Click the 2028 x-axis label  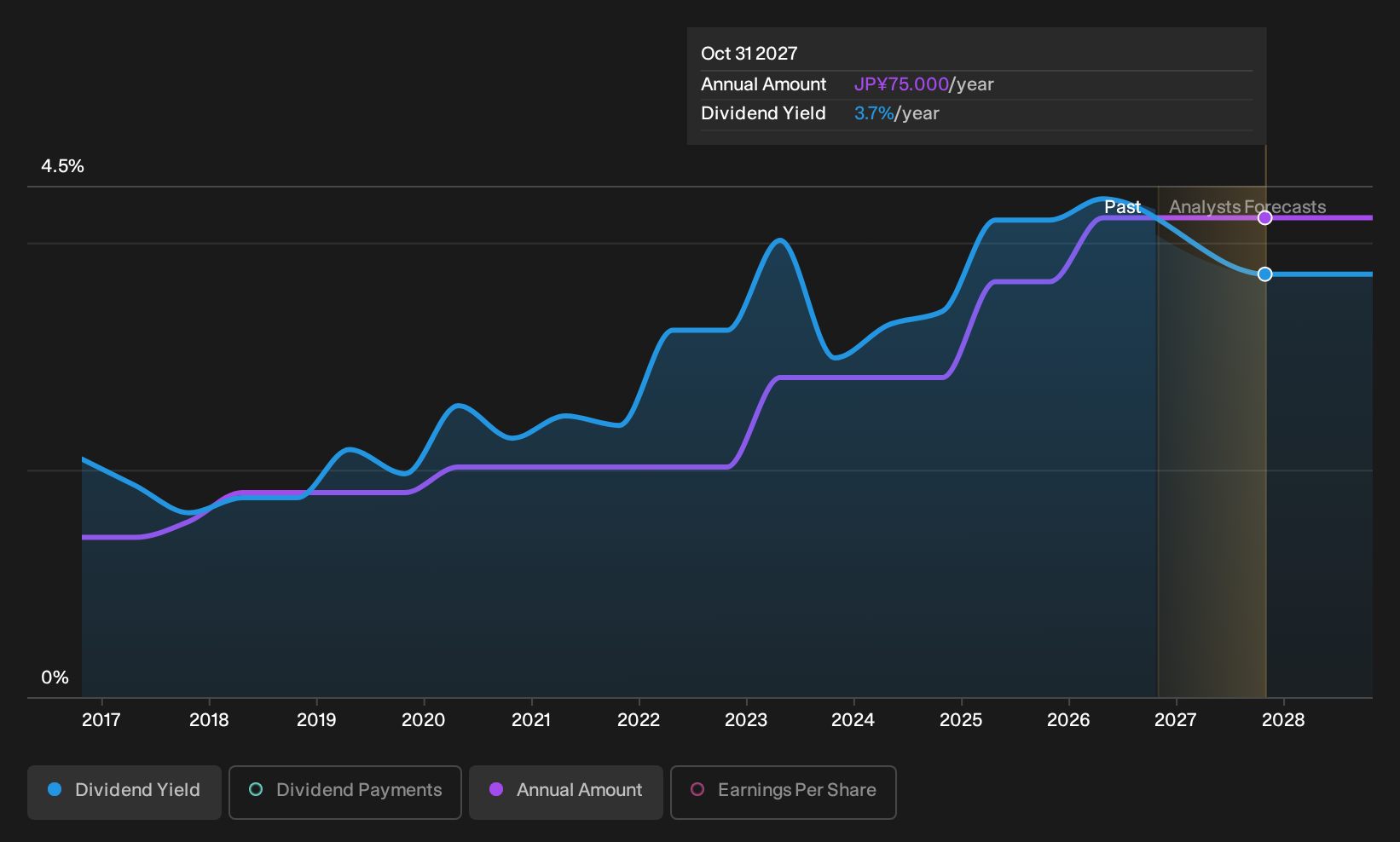tap(1283, 720)
